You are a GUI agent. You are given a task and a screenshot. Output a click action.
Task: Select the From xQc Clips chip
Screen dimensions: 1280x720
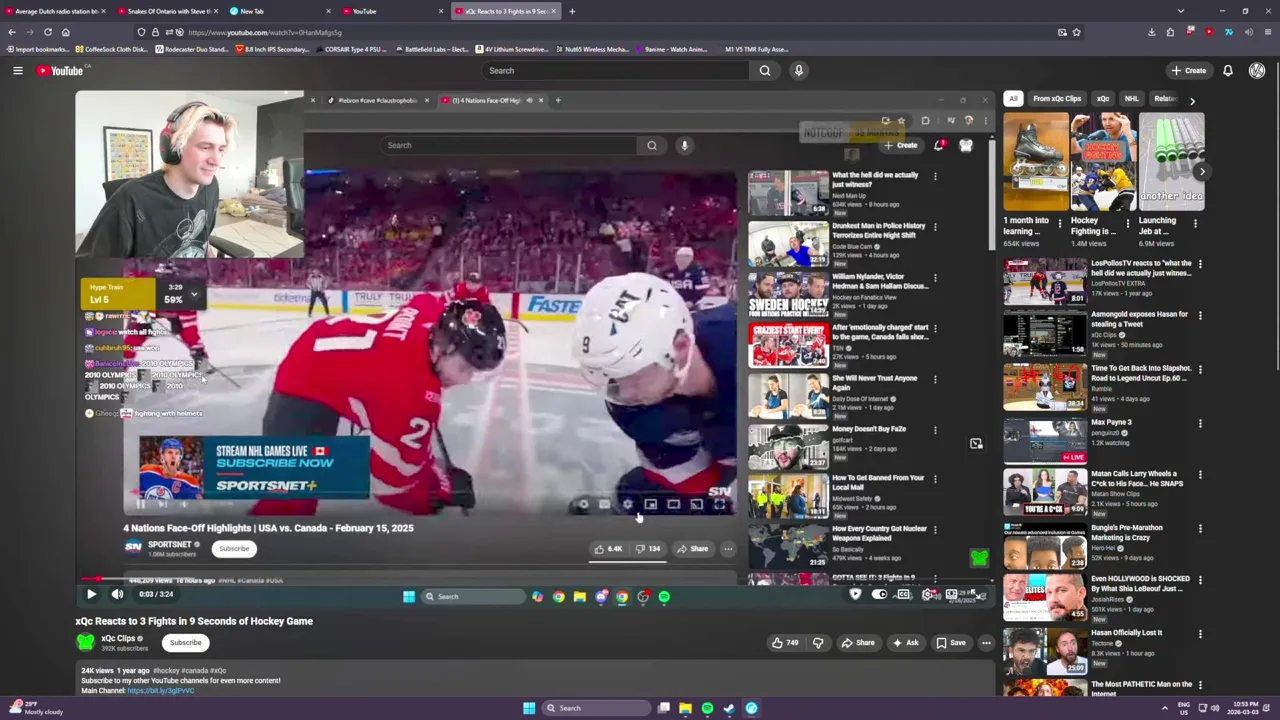[x=1057, y=99]
